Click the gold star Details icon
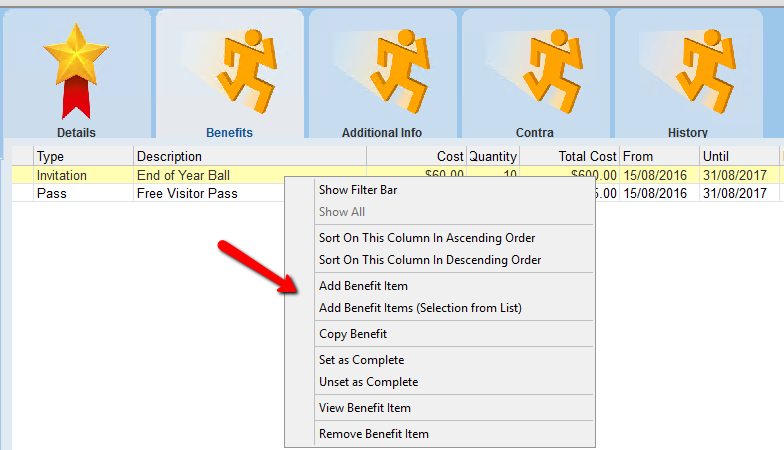The image size is (784, 450). pos(77,68)
